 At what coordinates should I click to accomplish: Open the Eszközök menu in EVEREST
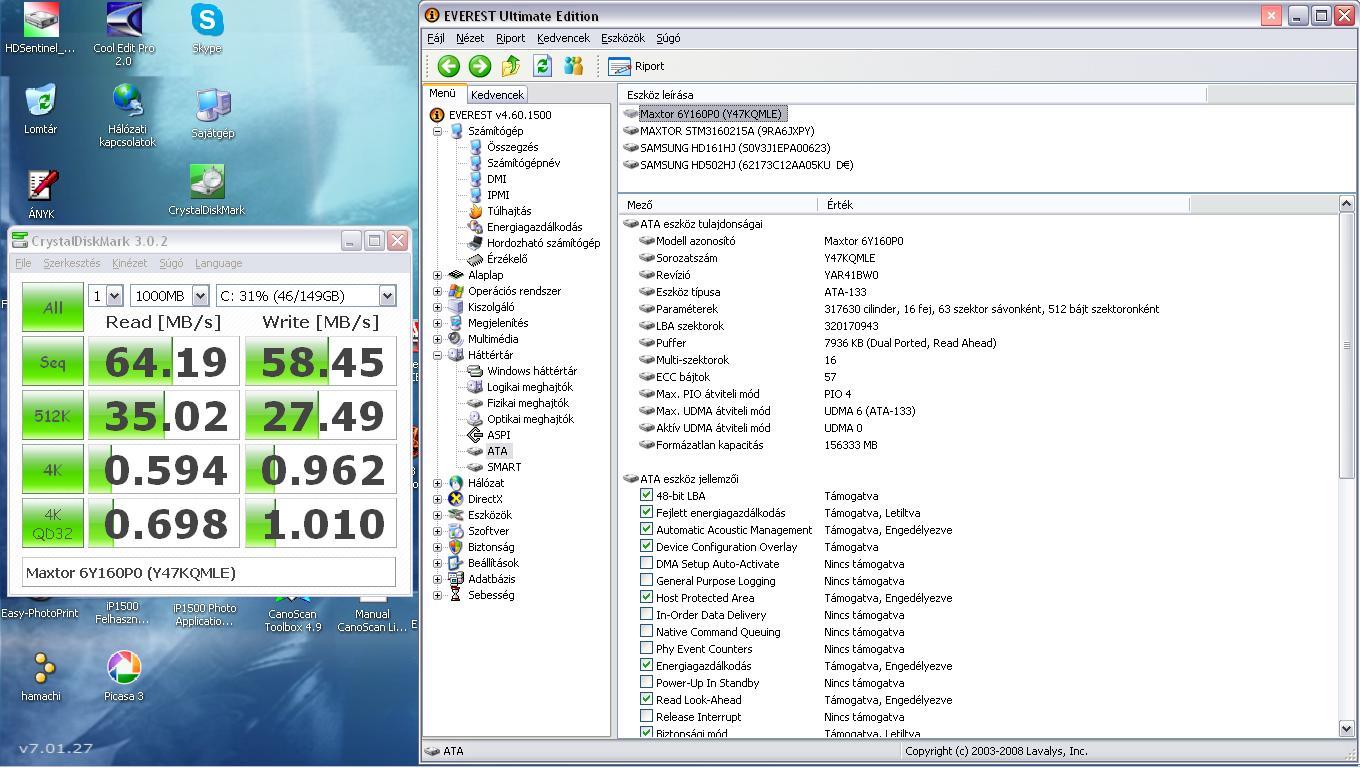pyautogui.click(x=623, y=38)
